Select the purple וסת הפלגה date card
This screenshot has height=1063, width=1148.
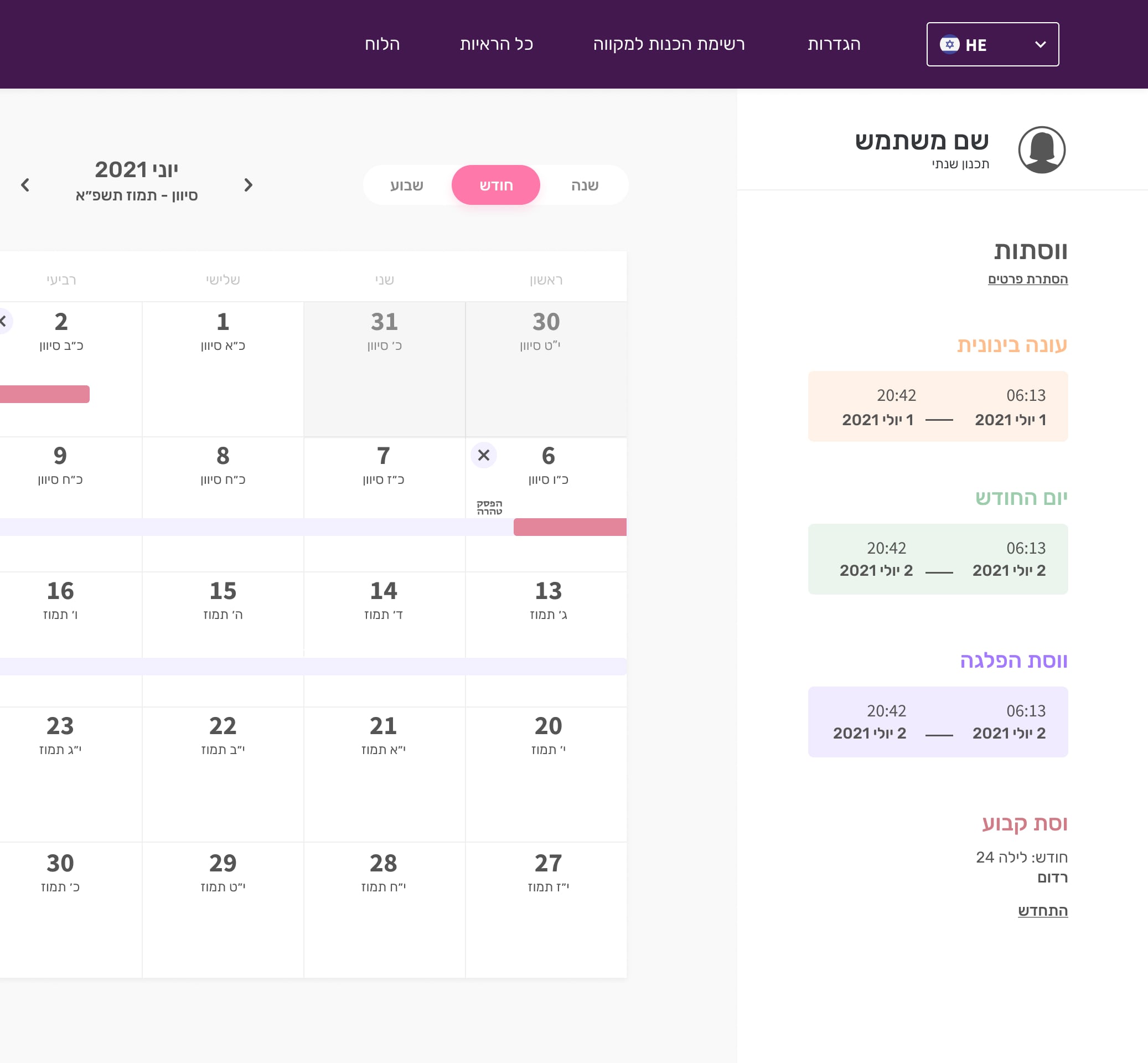(x=938, y=721)
